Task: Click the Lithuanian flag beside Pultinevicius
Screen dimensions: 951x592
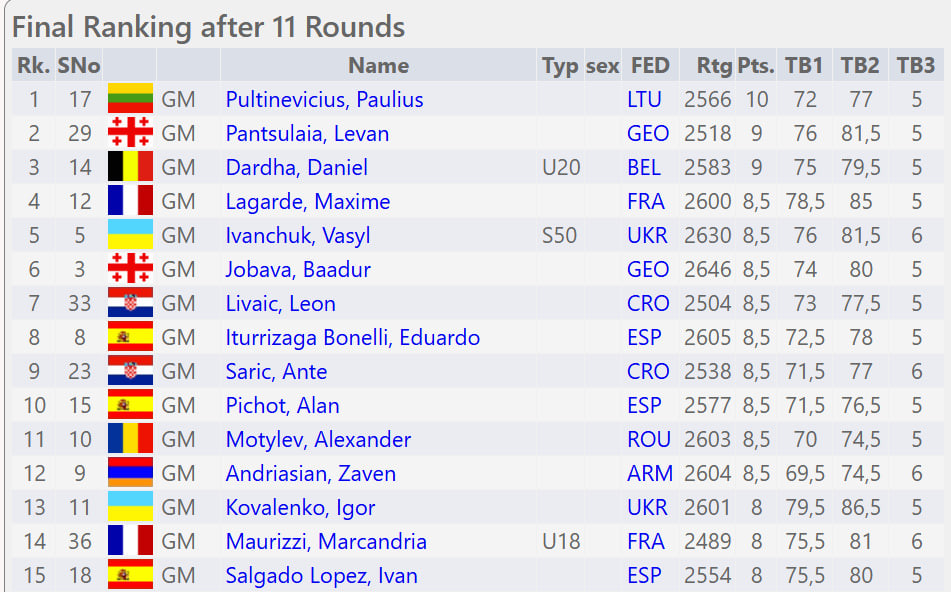Action: 130,99
